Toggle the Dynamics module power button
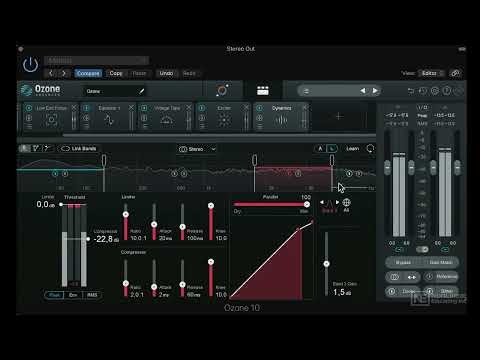This screenshot has height=360, width=480. tap(259, 108)
